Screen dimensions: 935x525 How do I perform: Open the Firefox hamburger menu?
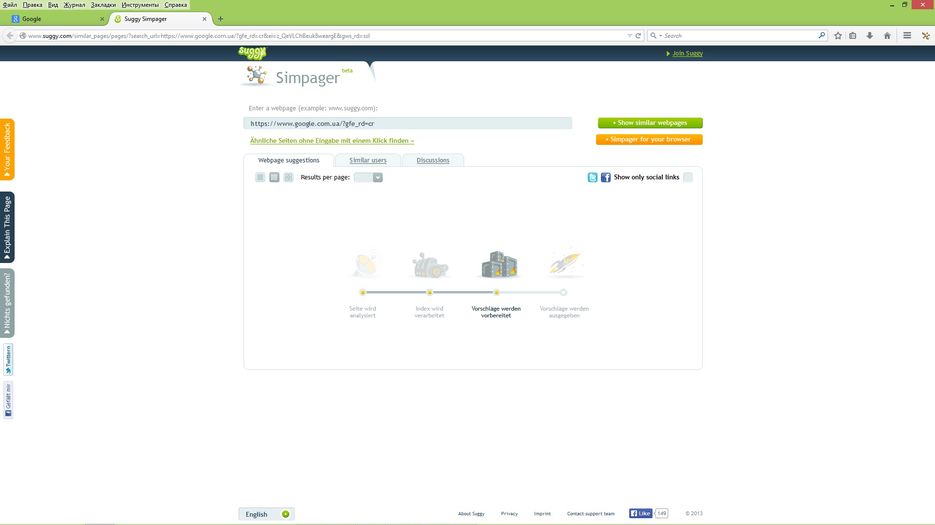[x=907, y=36]
